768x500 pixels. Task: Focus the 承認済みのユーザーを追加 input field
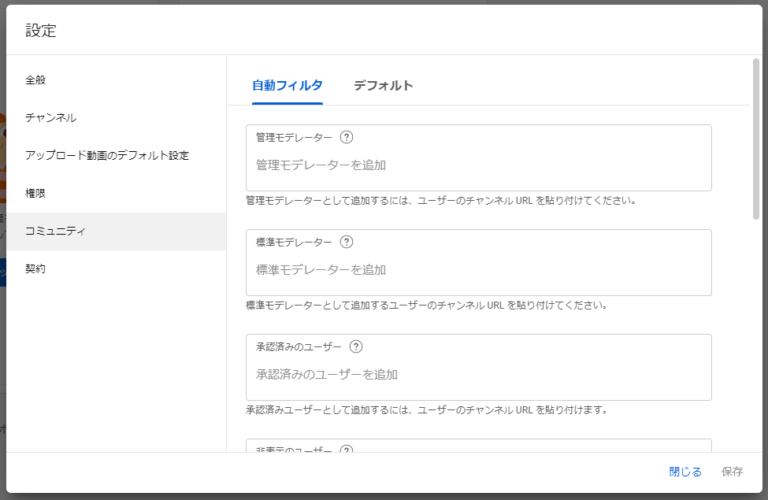pyautogui.click(x=478, y=375)
